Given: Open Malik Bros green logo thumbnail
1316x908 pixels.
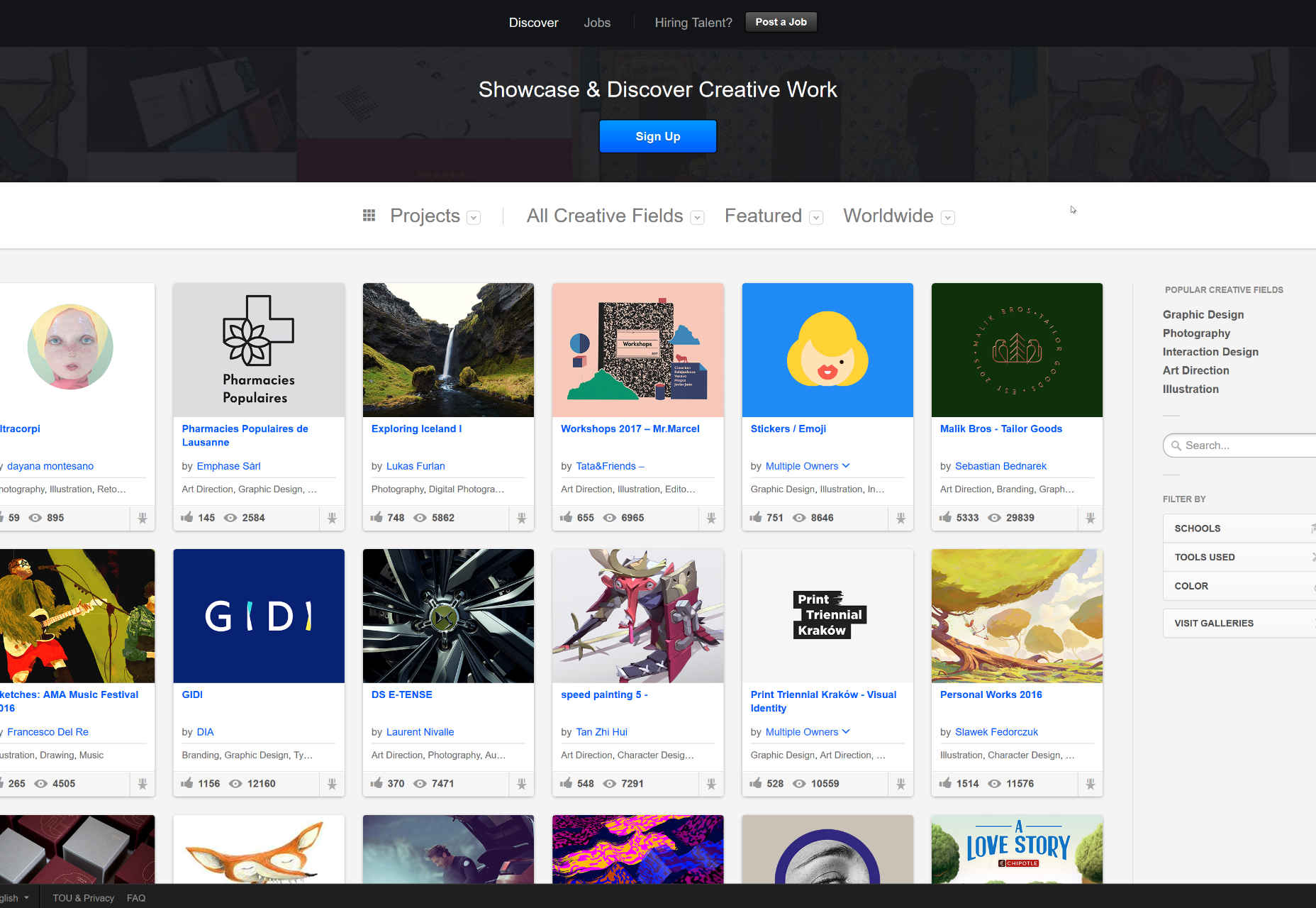Looking at the screenshot, I should 1017,350.
